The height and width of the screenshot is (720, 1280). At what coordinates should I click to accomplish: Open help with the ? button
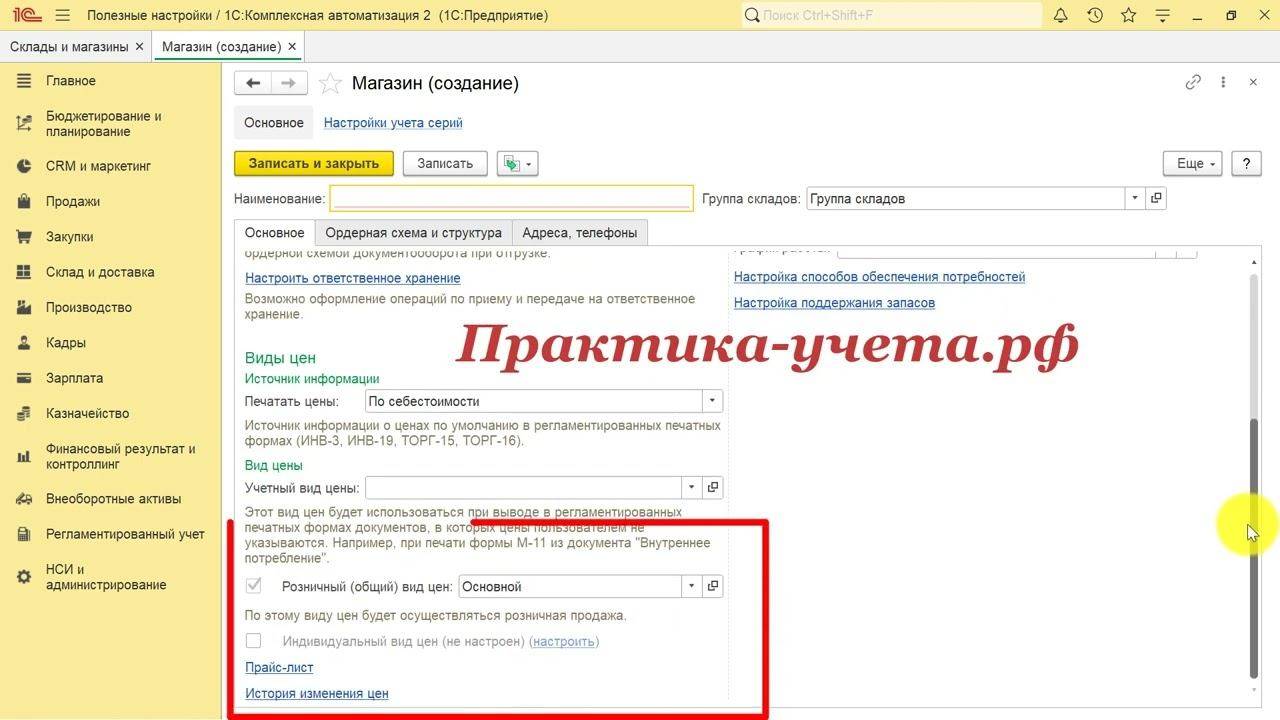click(x=1246, y=163)
